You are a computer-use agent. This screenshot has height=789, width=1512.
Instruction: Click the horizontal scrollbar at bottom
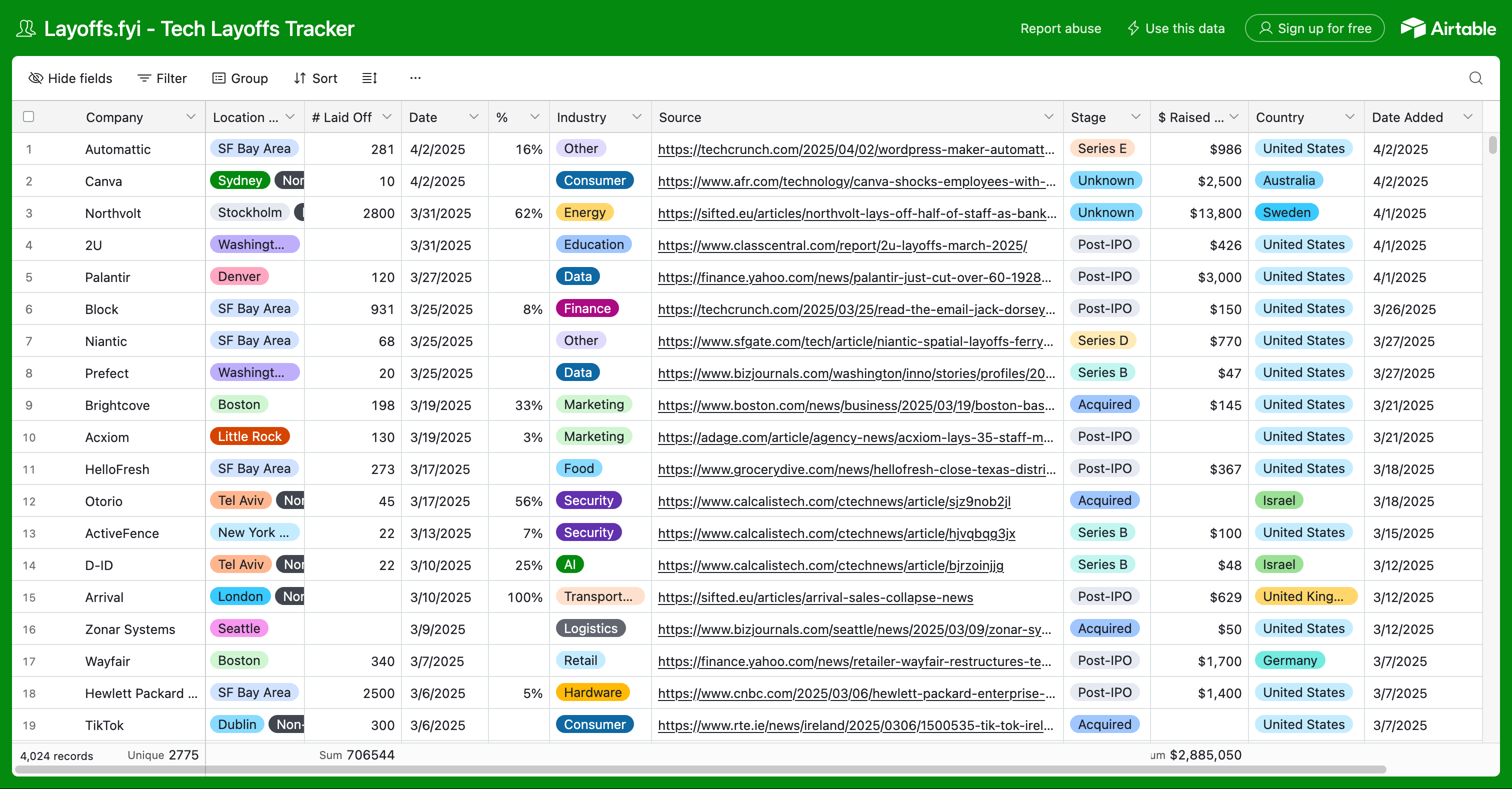click(699, 769)
